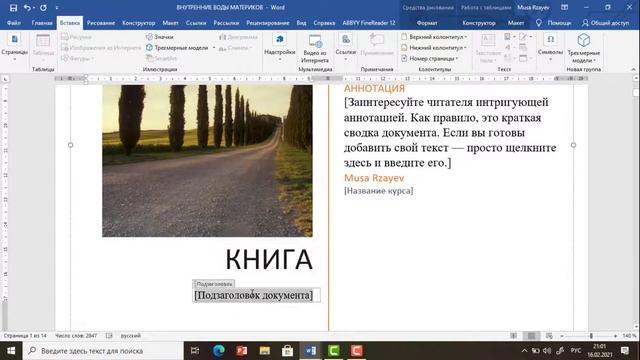Open Quick Access Toolbar customization arrow

tap(57, 8)
